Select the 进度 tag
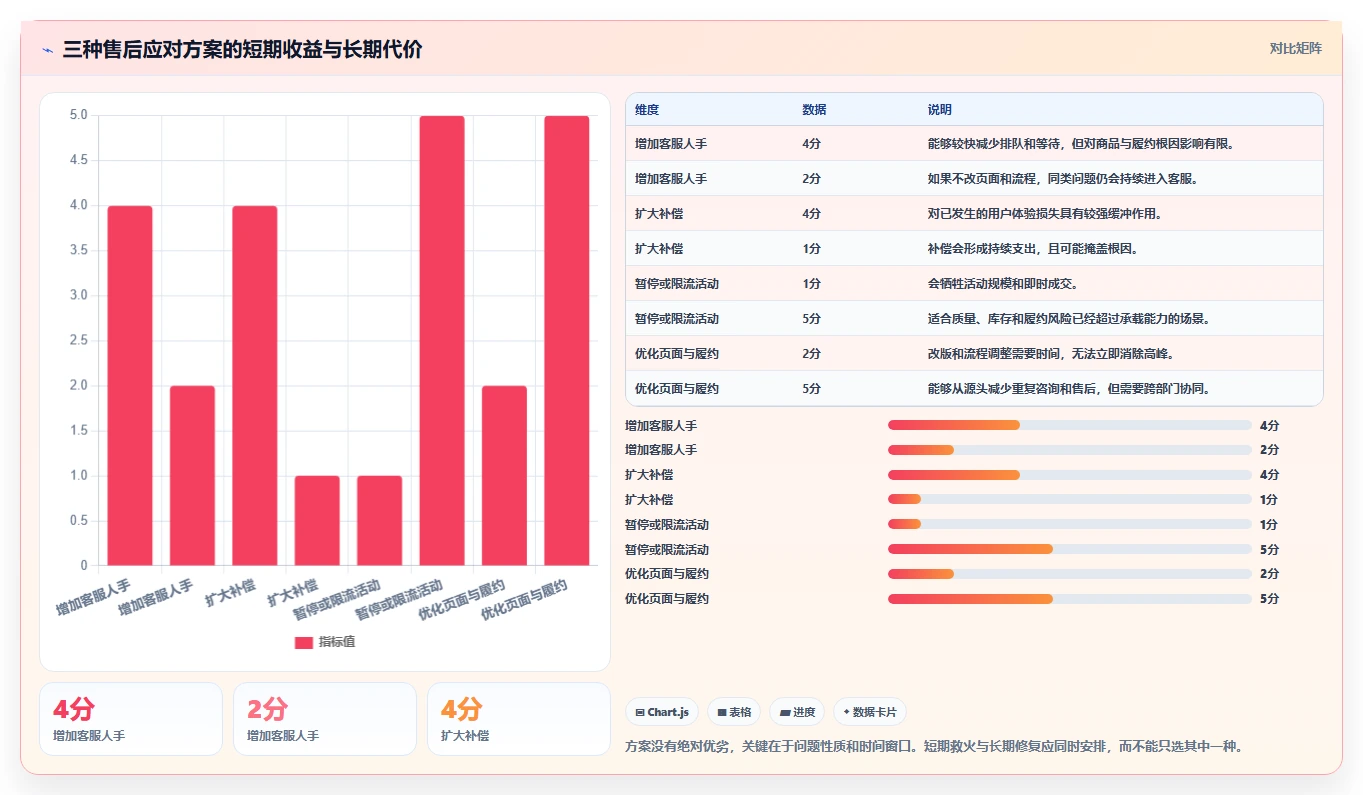 pyautogui.click(x=797, y=712)
